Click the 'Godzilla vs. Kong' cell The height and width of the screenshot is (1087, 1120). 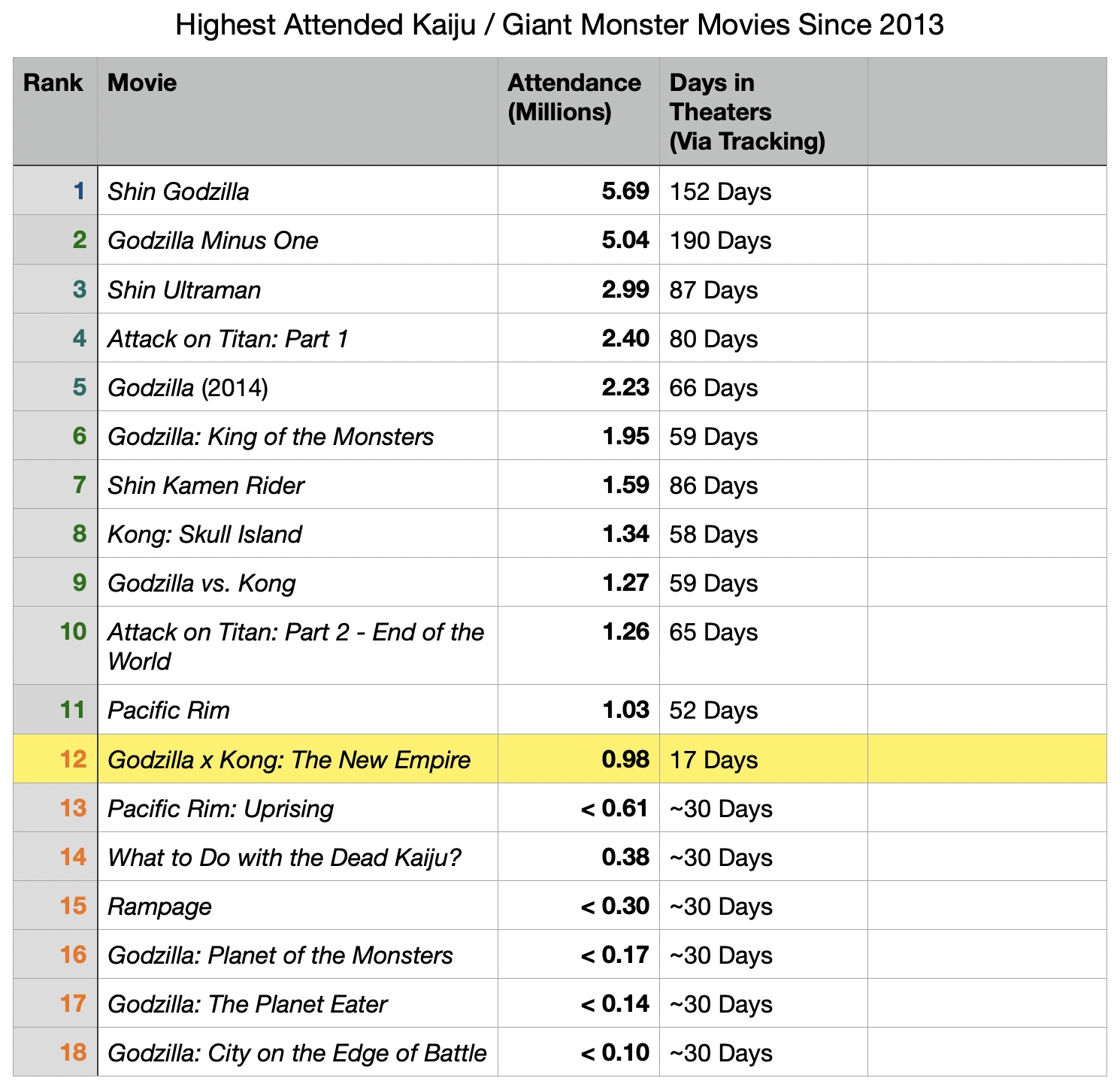click(x=298, y=582)
